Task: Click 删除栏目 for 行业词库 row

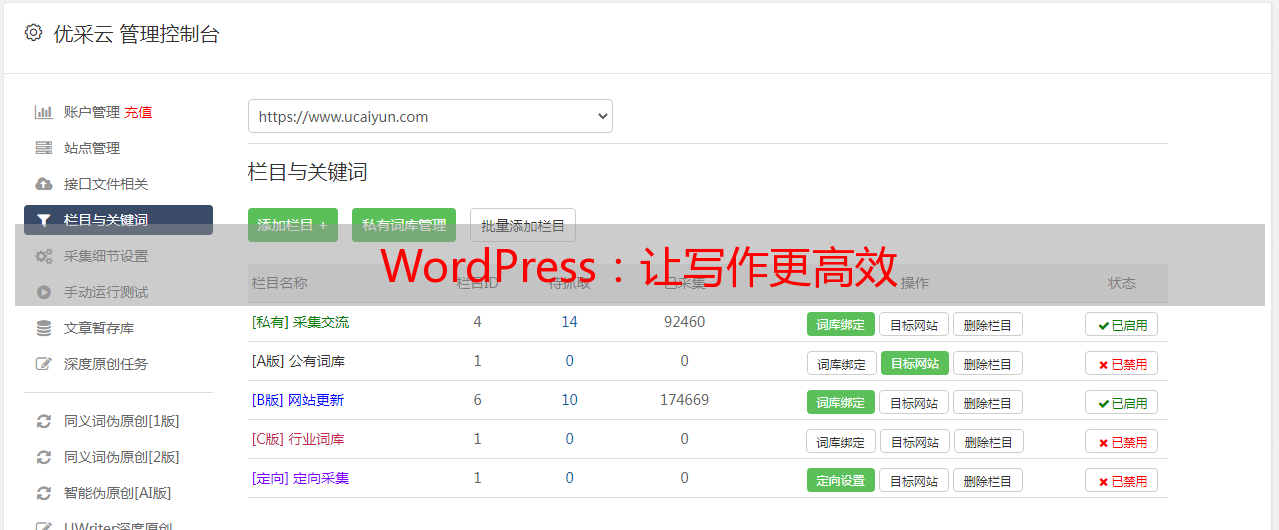Action: [x=989, y=441]
